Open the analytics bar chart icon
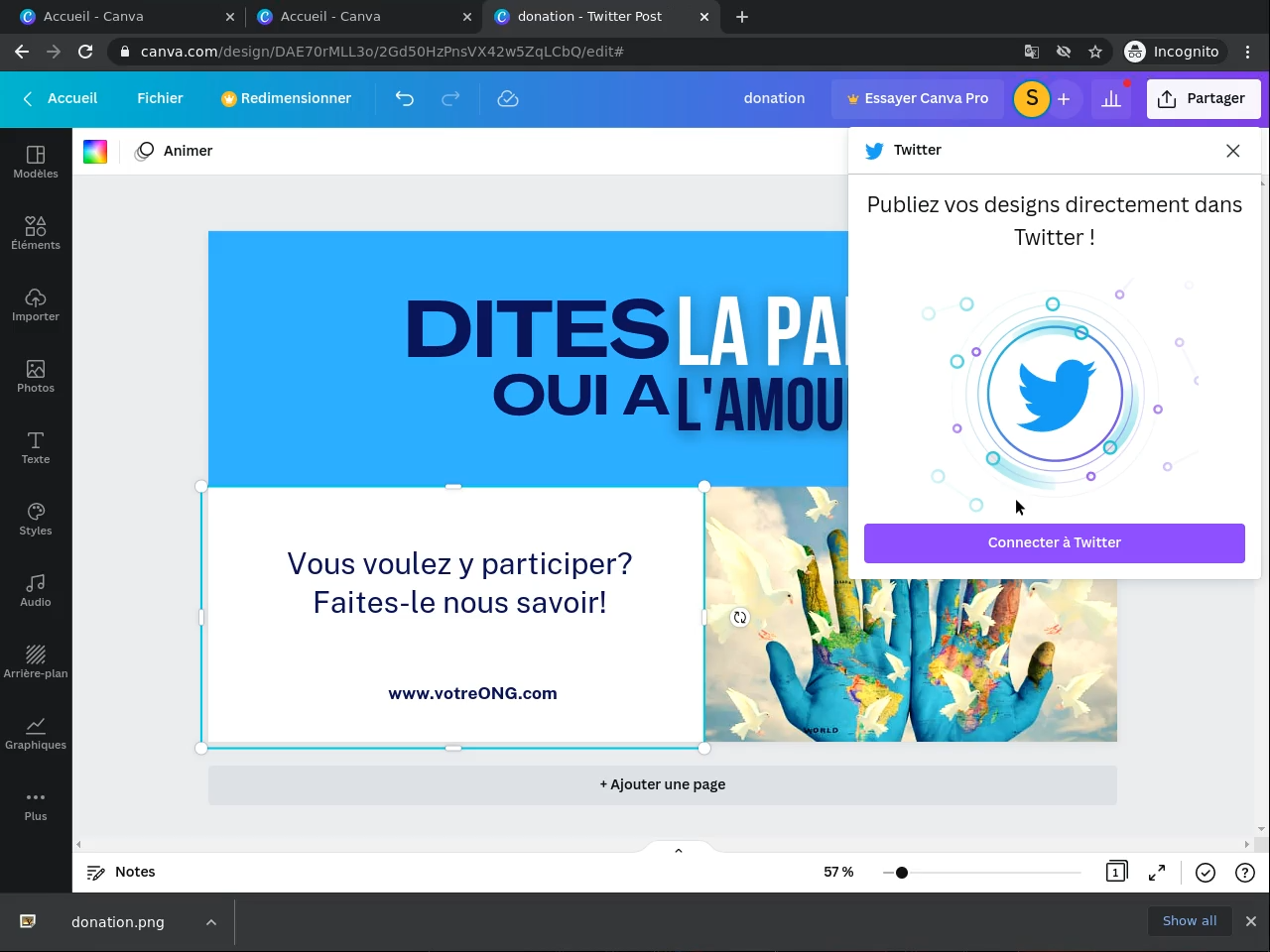The width and height of the screenshot is (1270, 952). tap(1111, 98)
